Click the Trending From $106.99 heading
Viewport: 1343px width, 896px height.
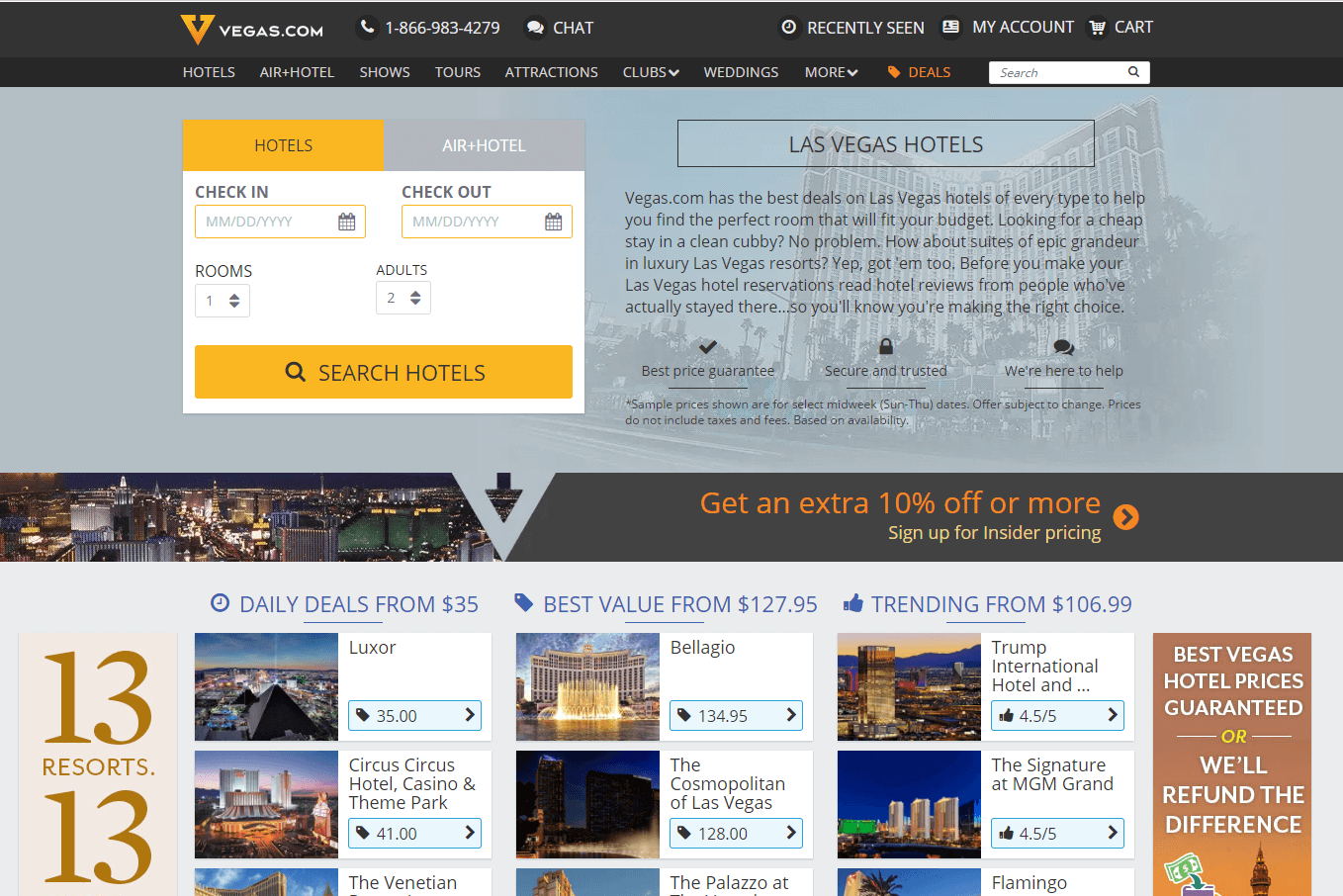click(x=1001, y=604)
